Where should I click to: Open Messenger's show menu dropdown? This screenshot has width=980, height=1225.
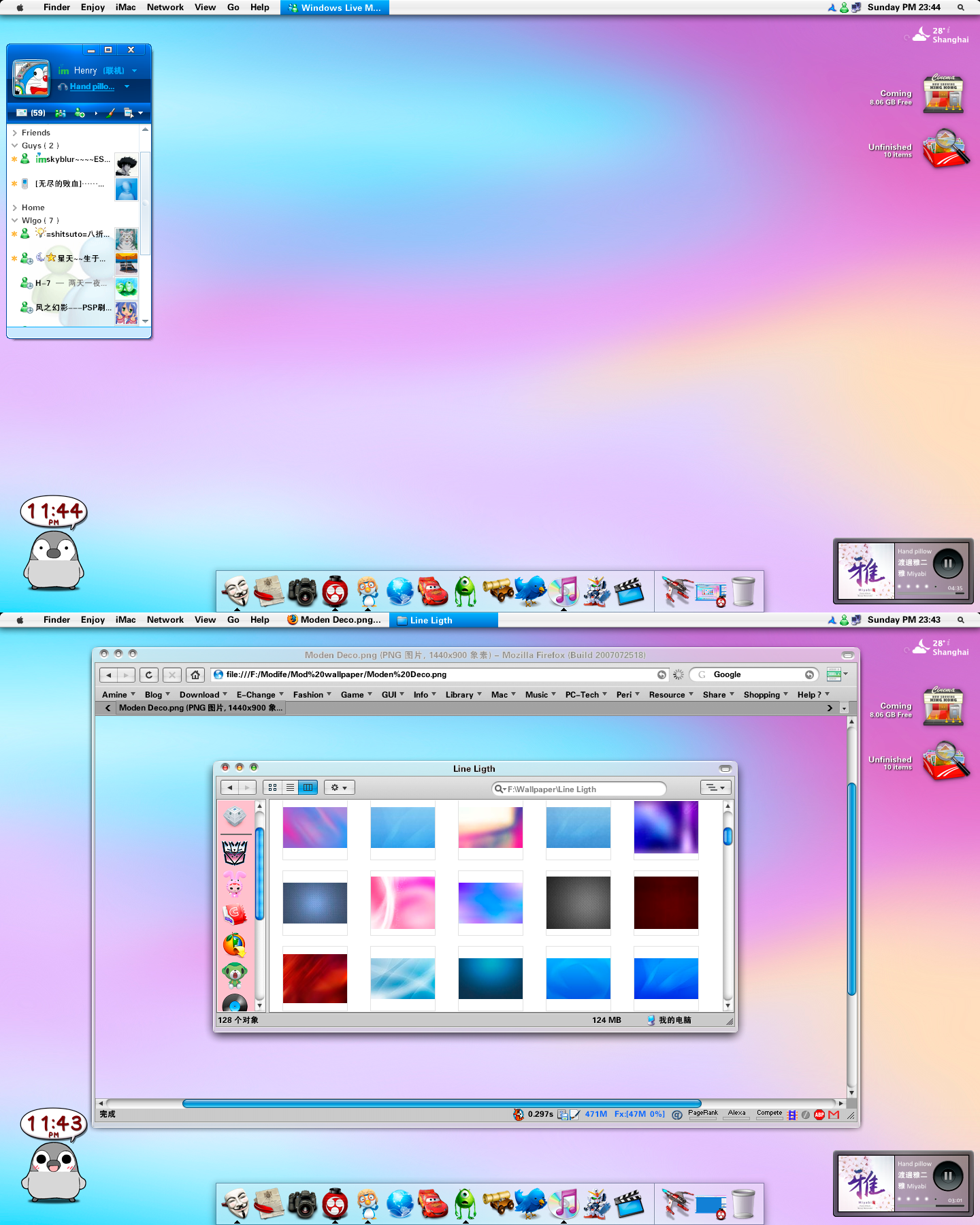tap(141, 113)
